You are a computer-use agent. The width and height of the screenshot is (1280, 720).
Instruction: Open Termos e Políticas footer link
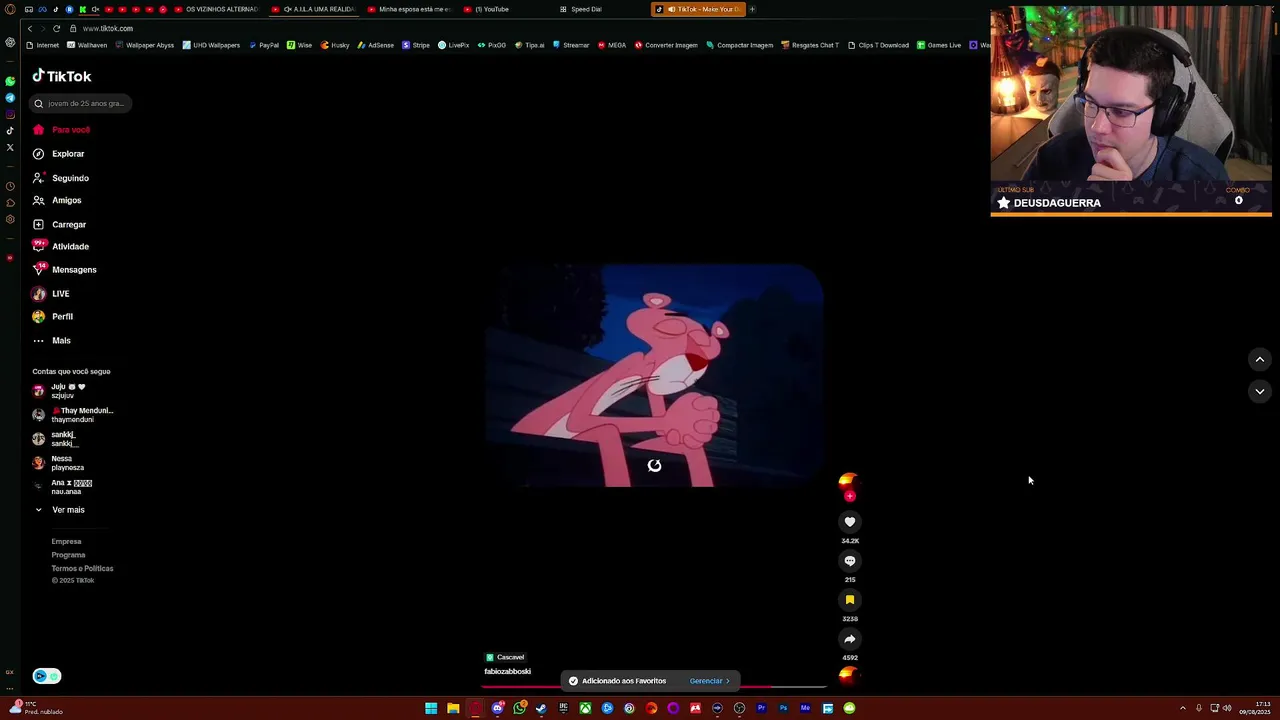[x=82, y=569]
